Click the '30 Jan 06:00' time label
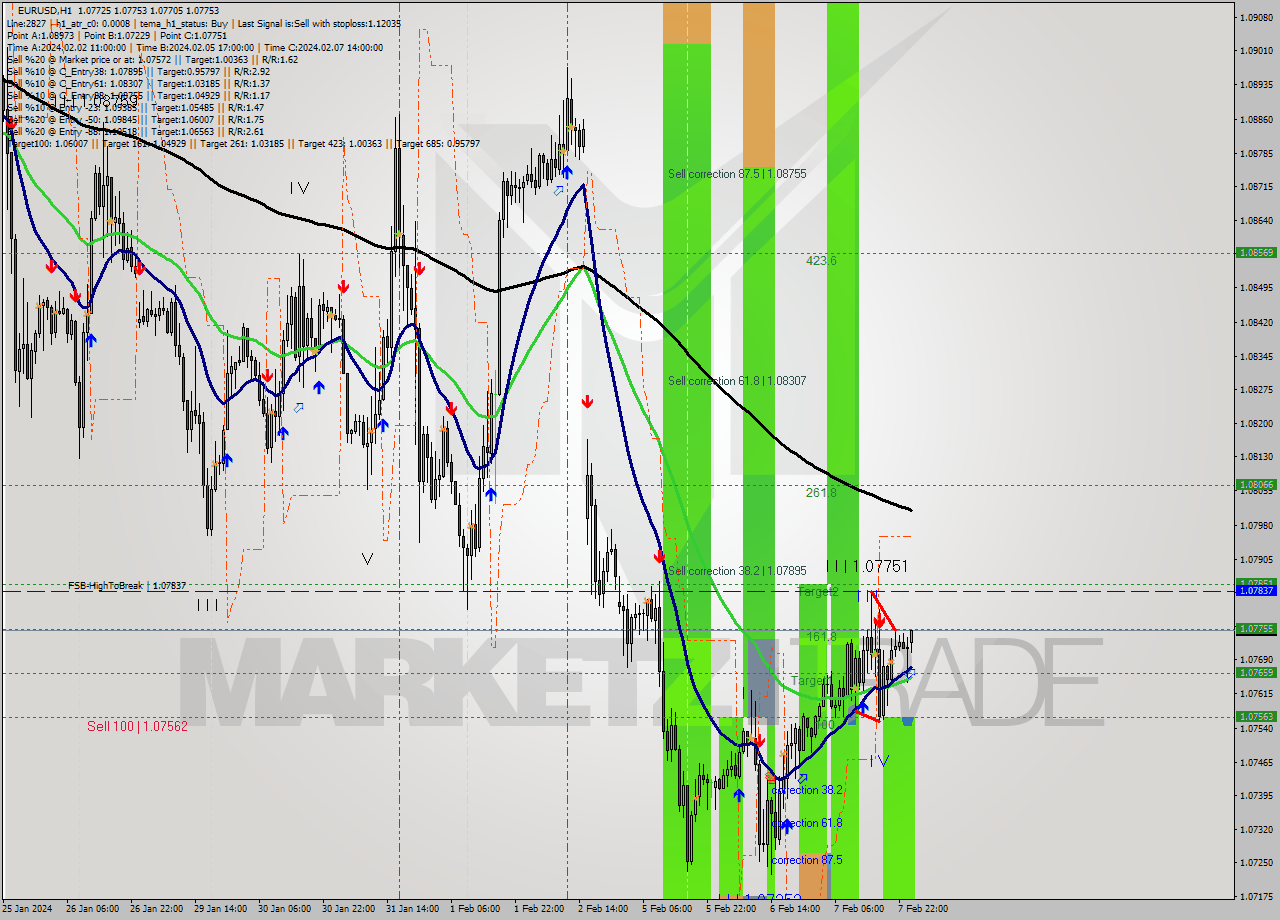1280x920 pixels. coord(284,909)
